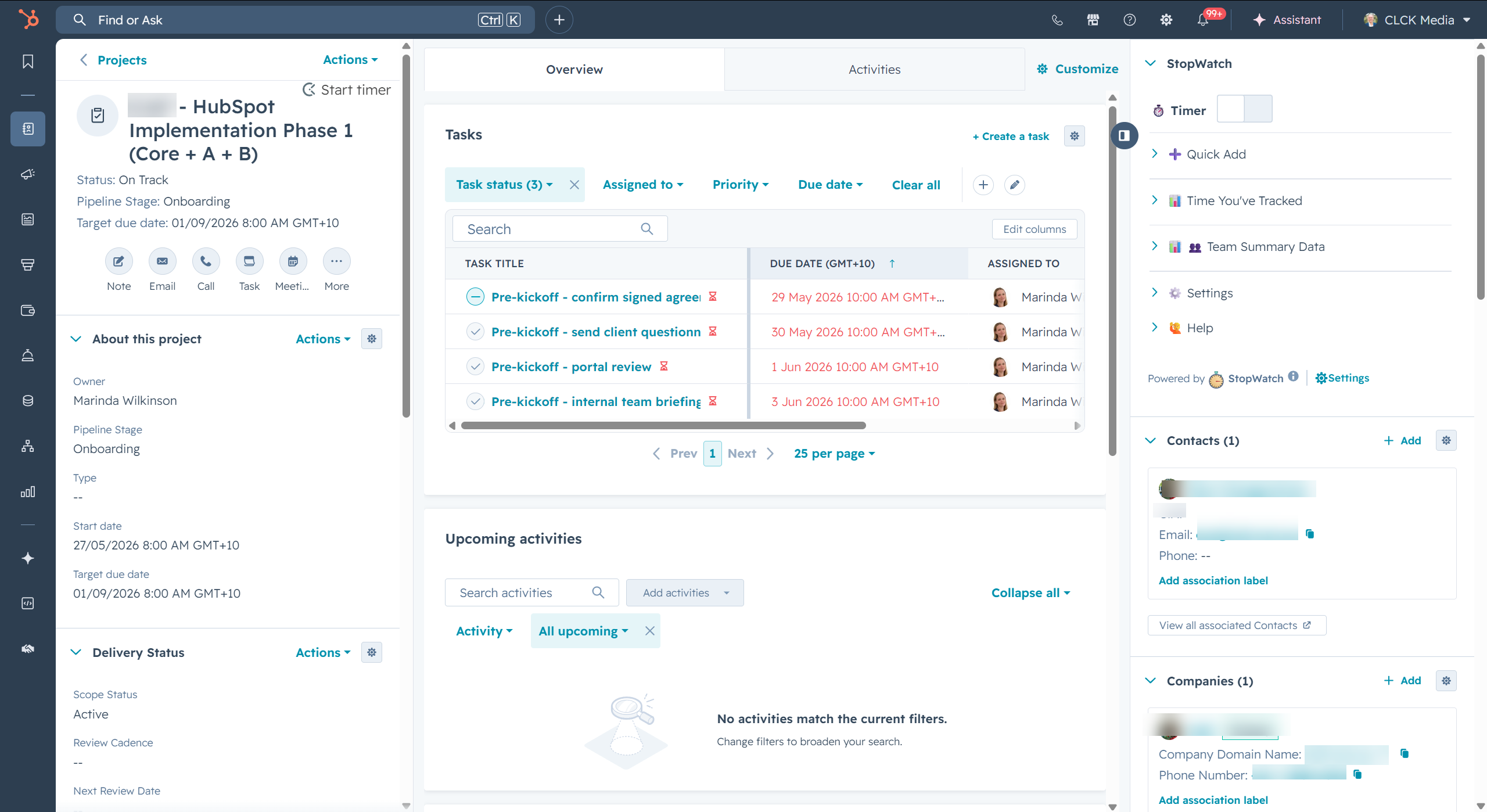The height and width of the screenshot is (812, 1487).
Task: Open the HubSpot sprocket home logo
Action: [x=28, y=19]
